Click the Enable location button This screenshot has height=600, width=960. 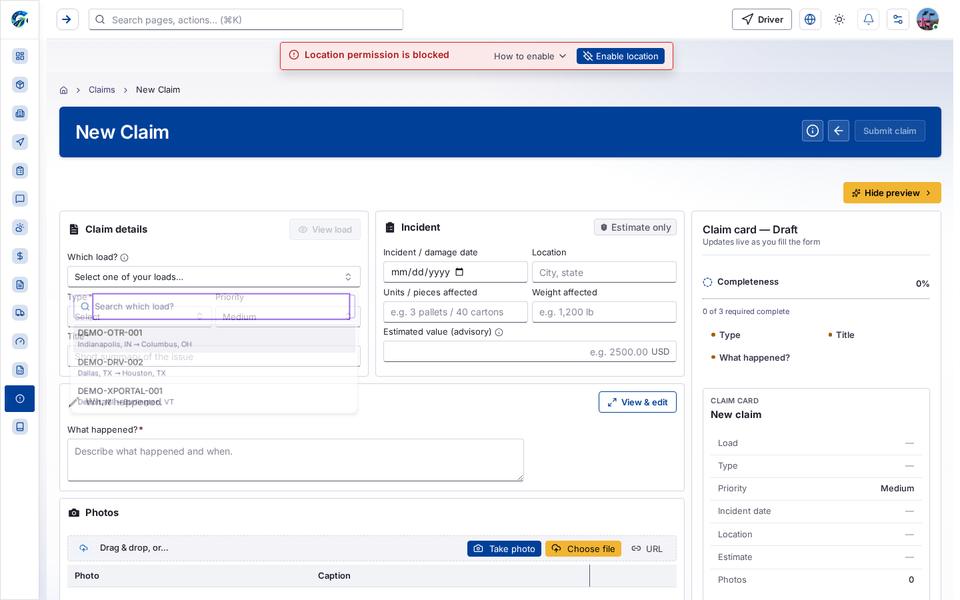coord(621,56)
